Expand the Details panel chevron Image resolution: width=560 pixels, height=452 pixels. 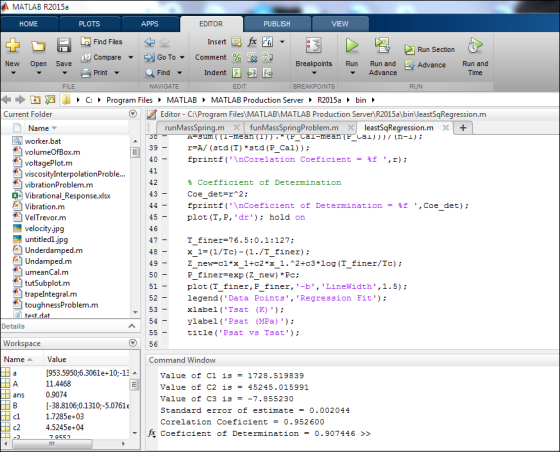click(132, 326)
